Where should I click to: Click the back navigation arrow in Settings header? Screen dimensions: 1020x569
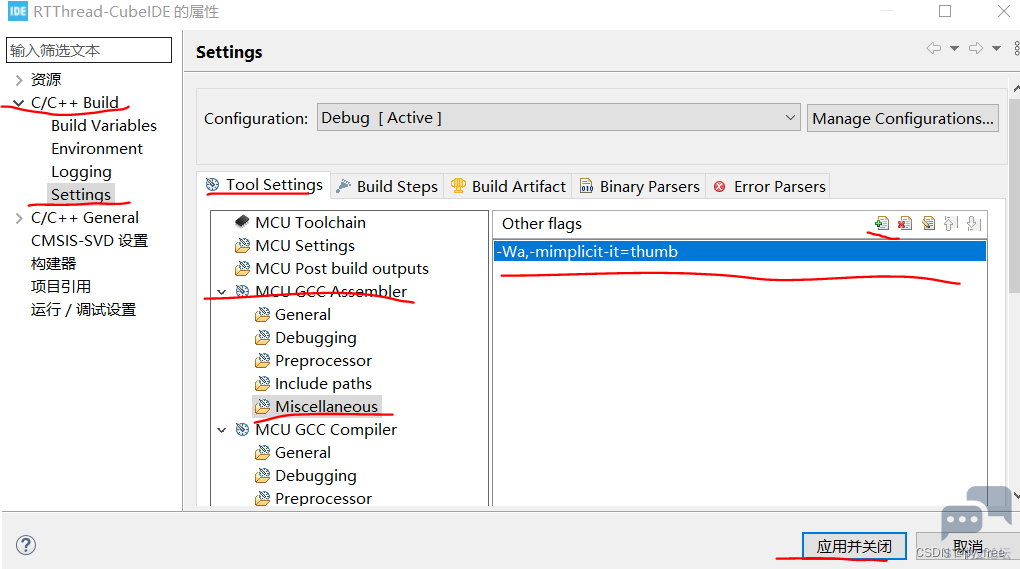(x=934, y=48)
